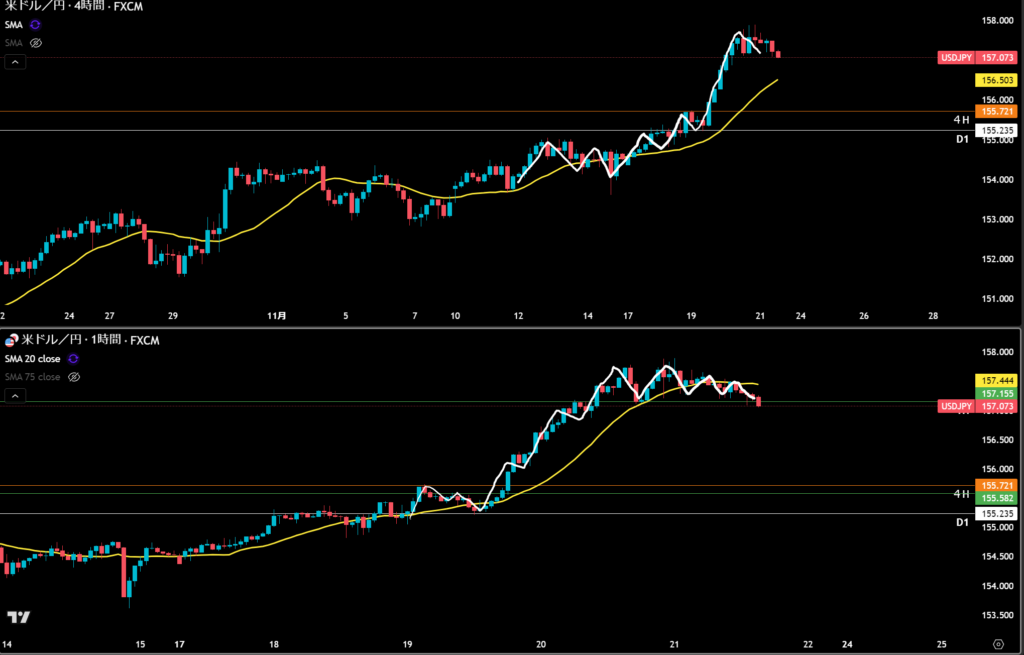This screenshot has height=655, width=1024.
Task: Click the US/Japan flag symbol icon
Action: 11,341
